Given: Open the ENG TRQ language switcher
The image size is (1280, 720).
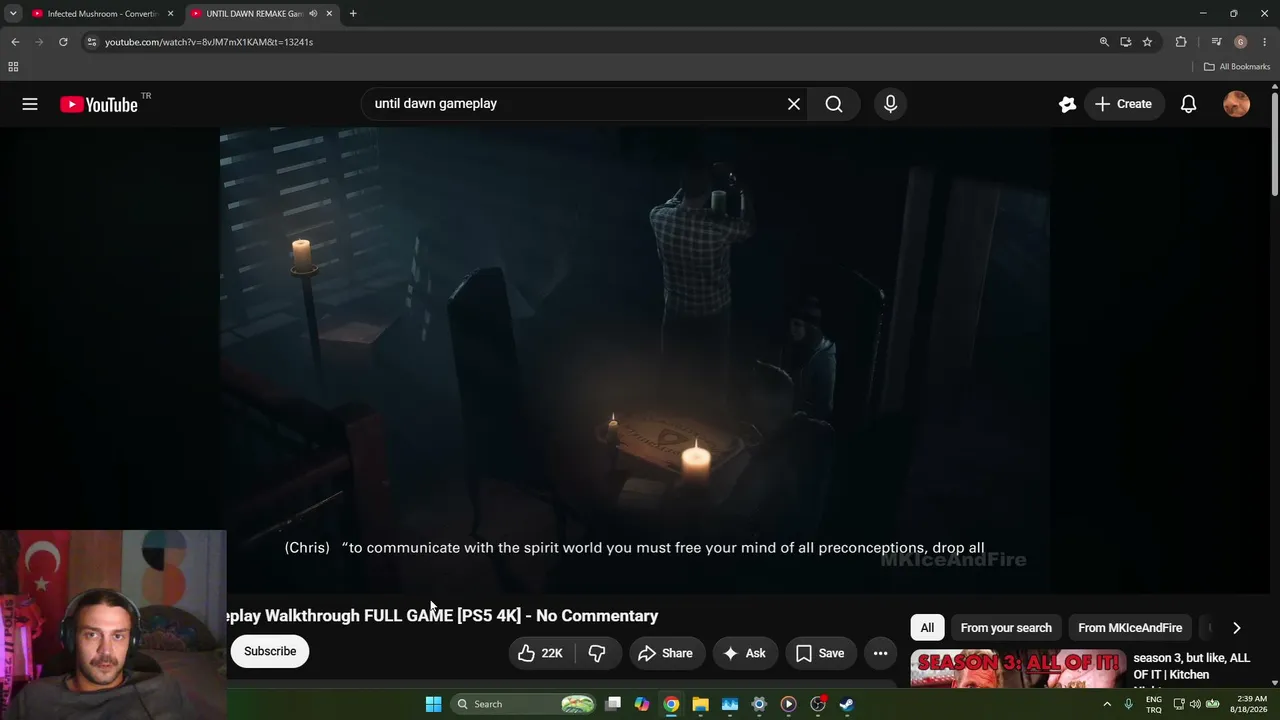Looking at the screenshot, I should click(1154, 704).
